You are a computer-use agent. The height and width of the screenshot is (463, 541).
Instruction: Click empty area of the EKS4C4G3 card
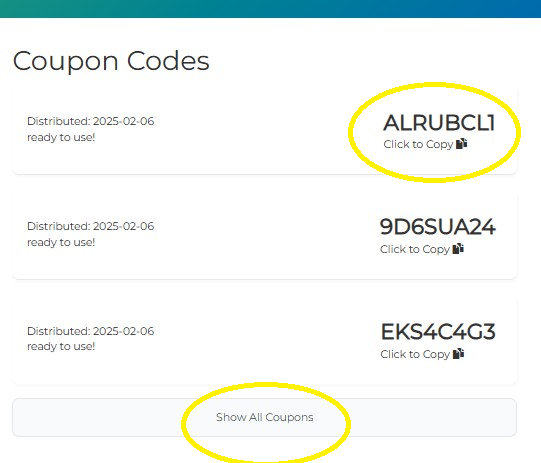point(262,340)
